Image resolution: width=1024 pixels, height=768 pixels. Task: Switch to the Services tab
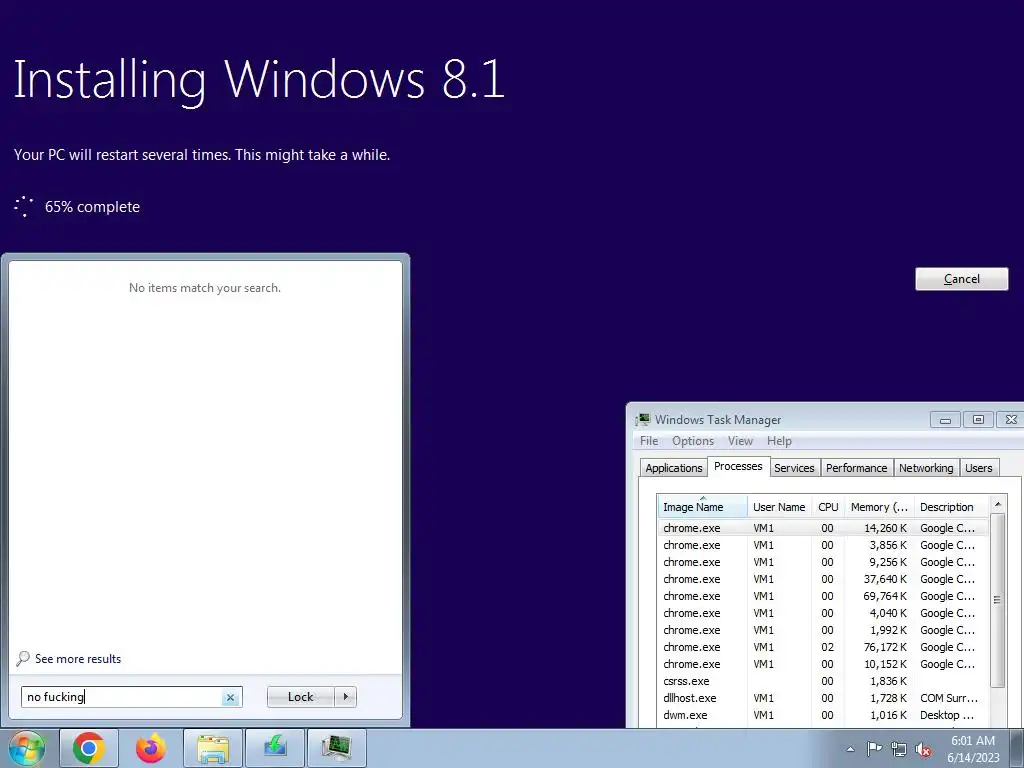tap(794, 468)
